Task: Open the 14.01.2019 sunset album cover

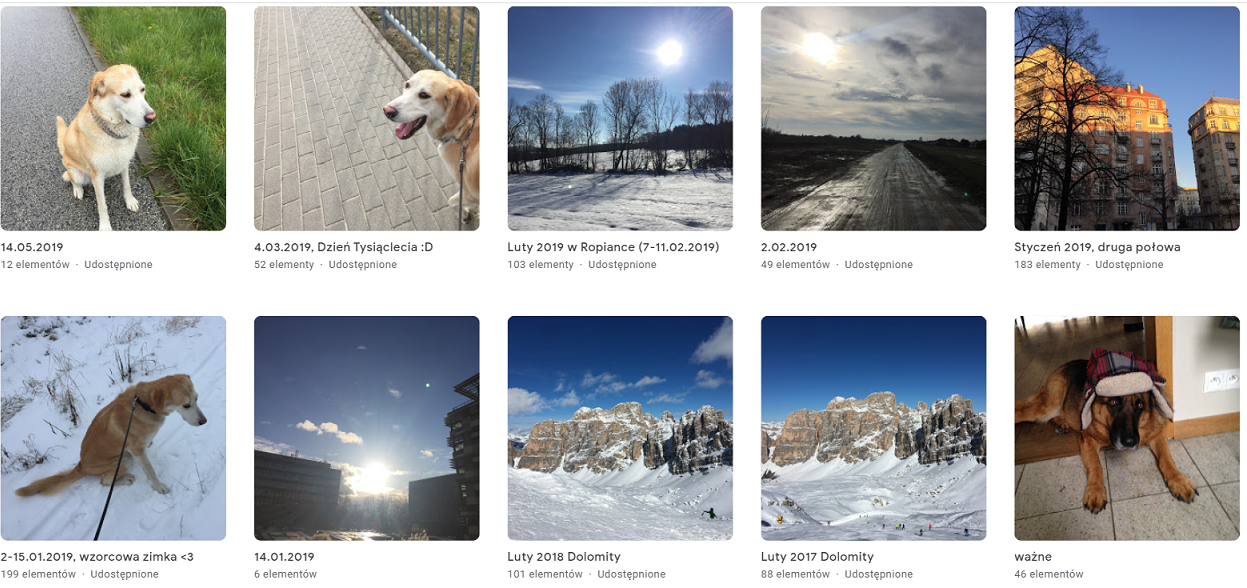Action: pos(367,428)
